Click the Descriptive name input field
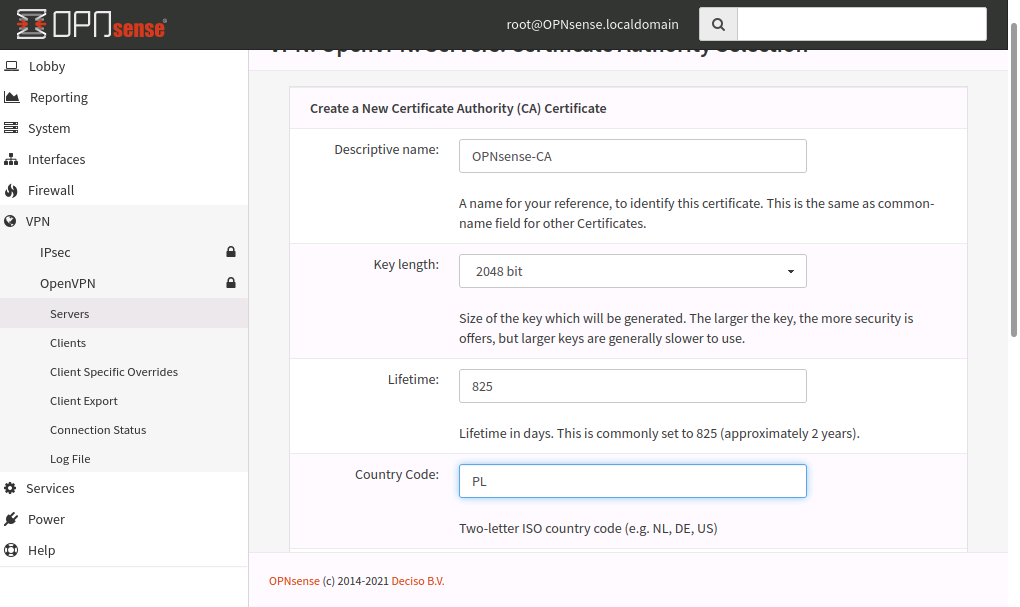This screenshot has width=1020, height=607. (632, 156)
